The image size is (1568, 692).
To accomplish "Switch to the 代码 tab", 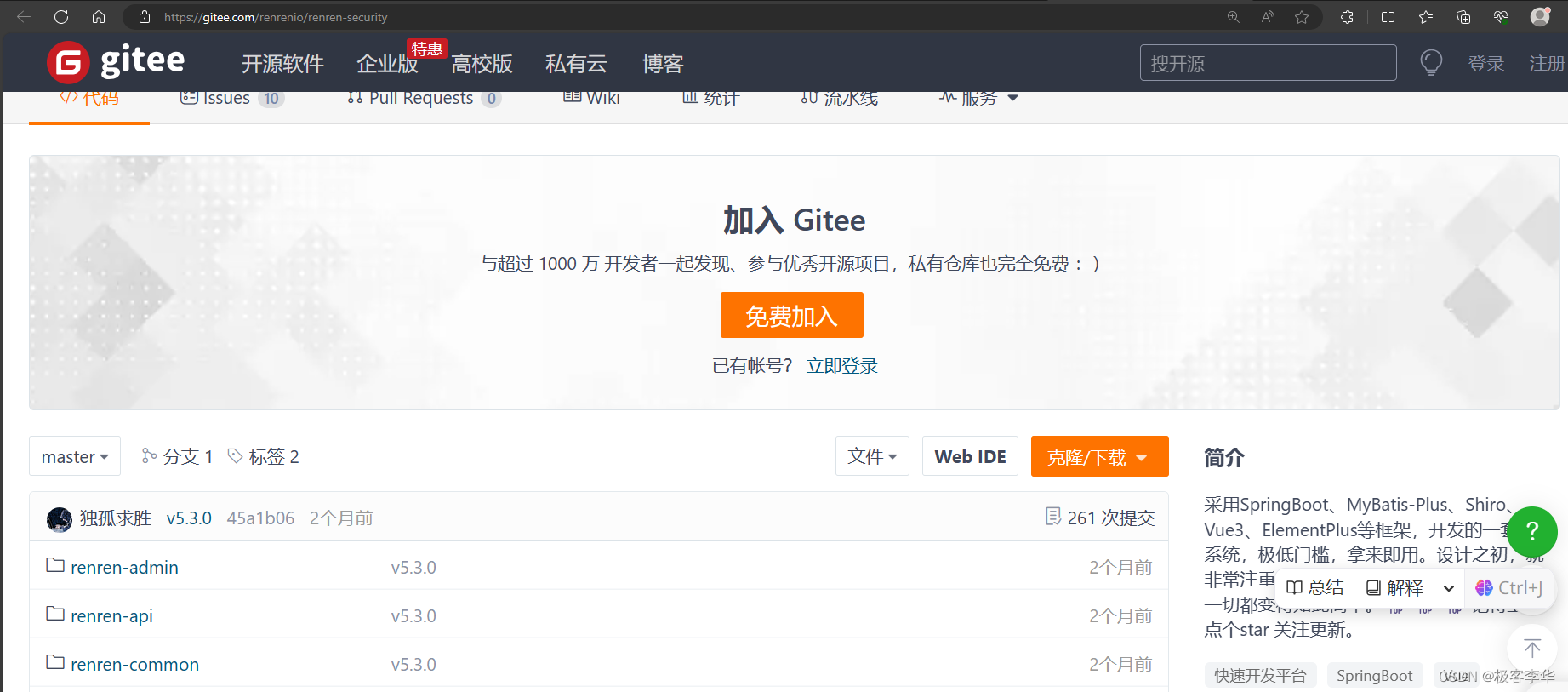I will click(89, 99).
